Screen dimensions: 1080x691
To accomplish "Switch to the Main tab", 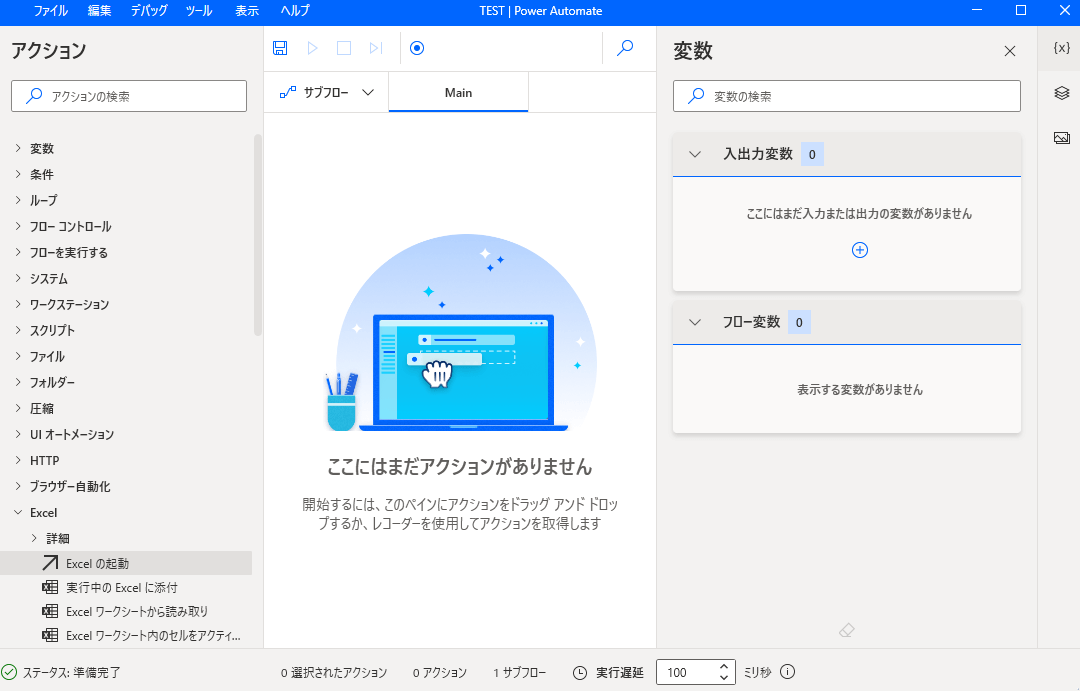I will click(x=457, y=92).
